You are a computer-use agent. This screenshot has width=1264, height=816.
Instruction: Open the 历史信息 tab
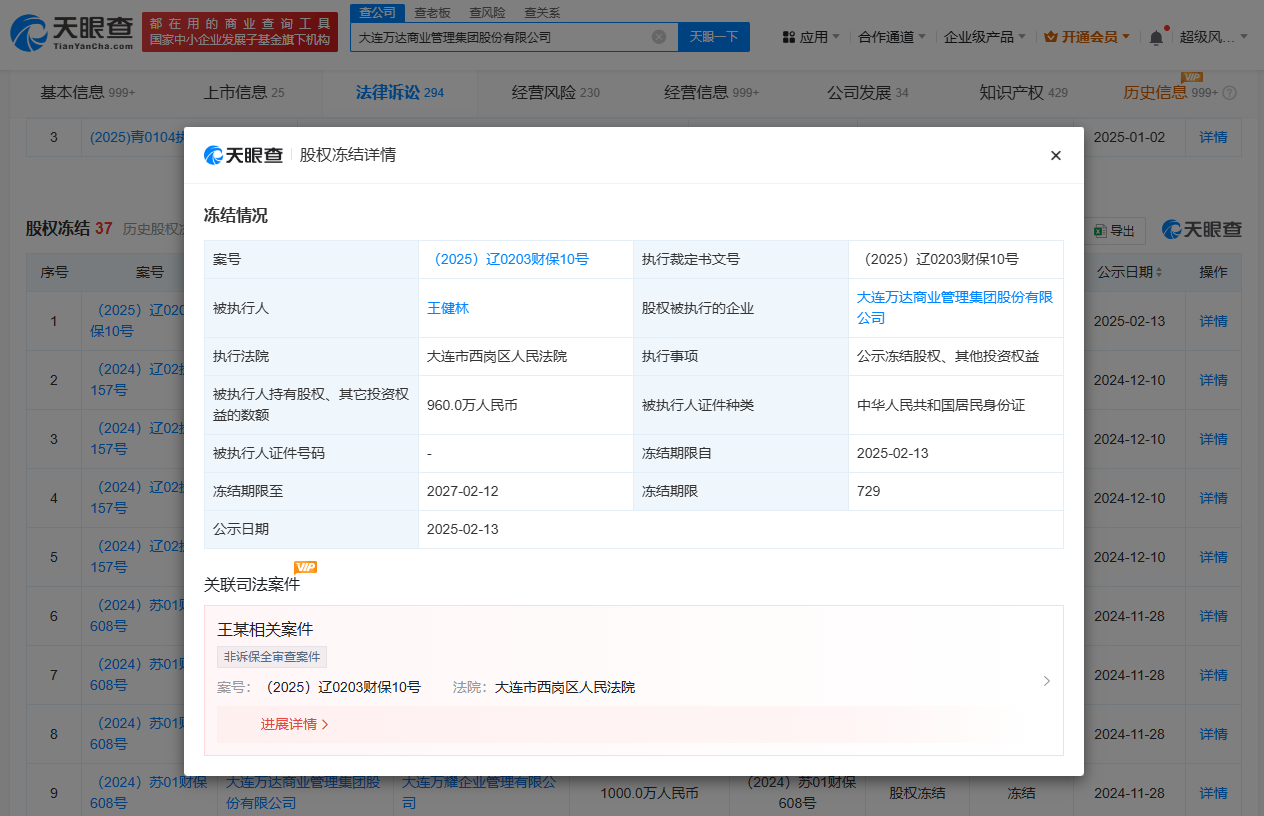tap(1156, 93)
